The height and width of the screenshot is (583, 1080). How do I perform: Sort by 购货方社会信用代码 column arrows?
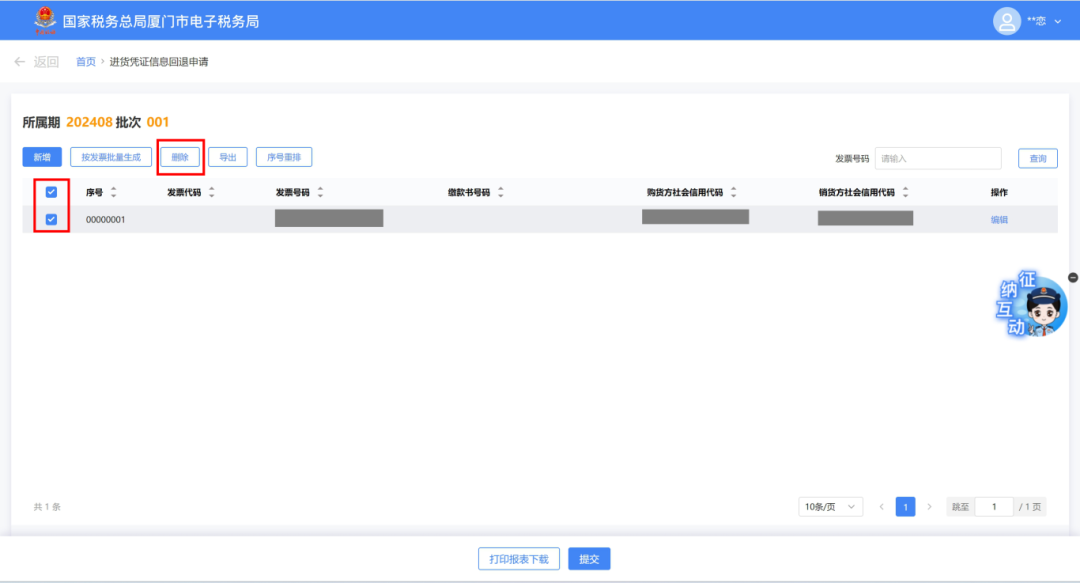point(734,192)
